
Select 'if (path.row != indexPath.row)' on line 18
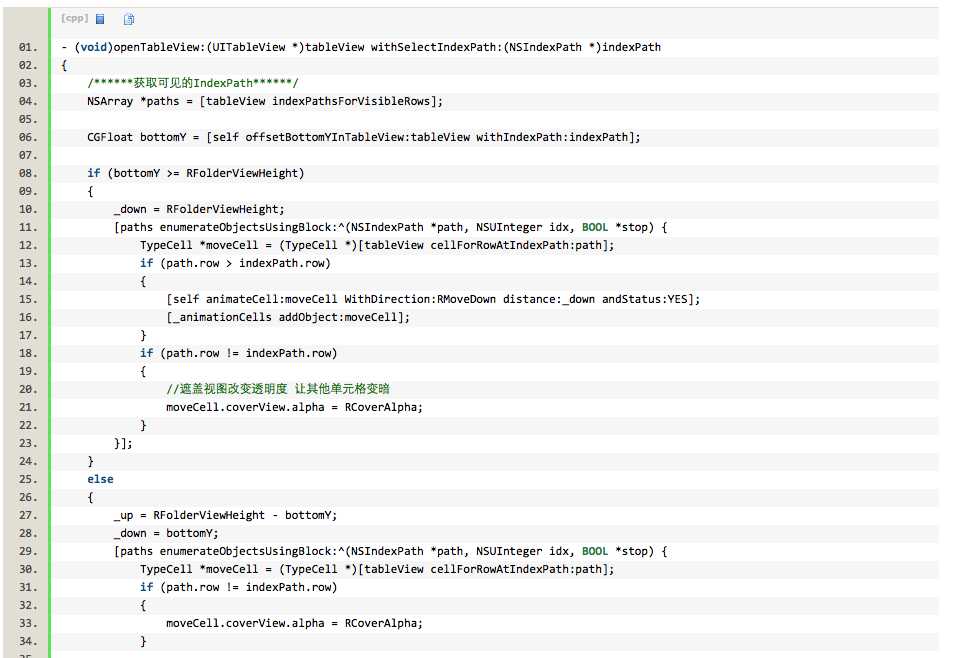pos(238,353)
